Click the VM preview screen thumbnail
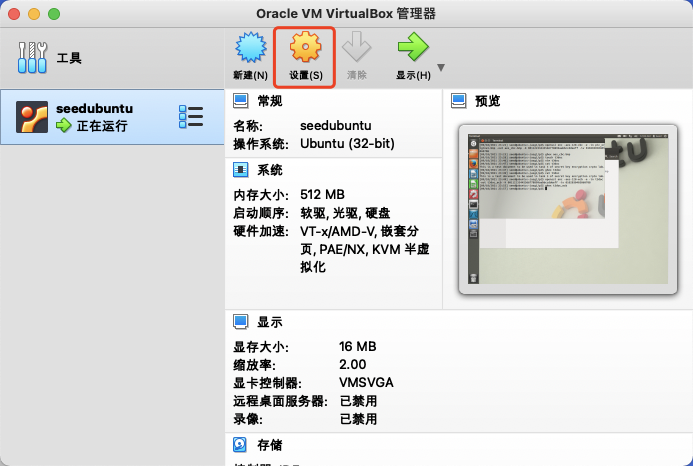693x466 pixels. click(x=568, y=209)
